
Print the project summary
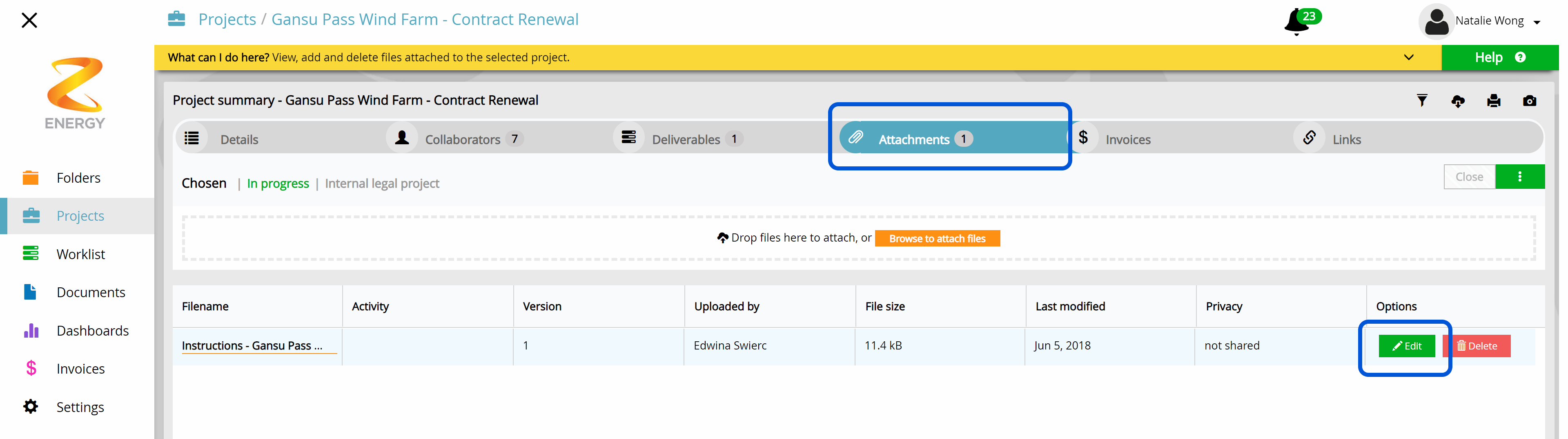1494,101
